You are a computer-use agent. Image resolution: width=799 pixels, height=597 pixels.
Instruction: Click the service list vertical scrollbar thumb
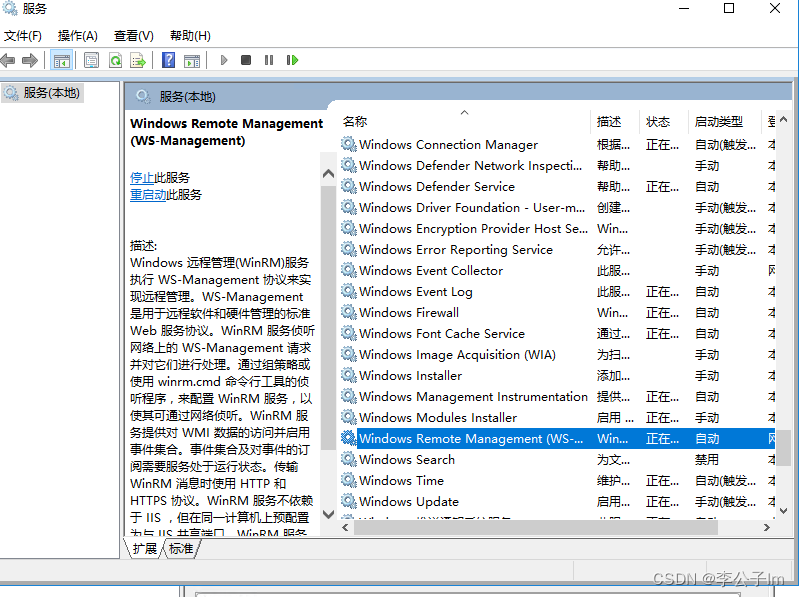784,448
